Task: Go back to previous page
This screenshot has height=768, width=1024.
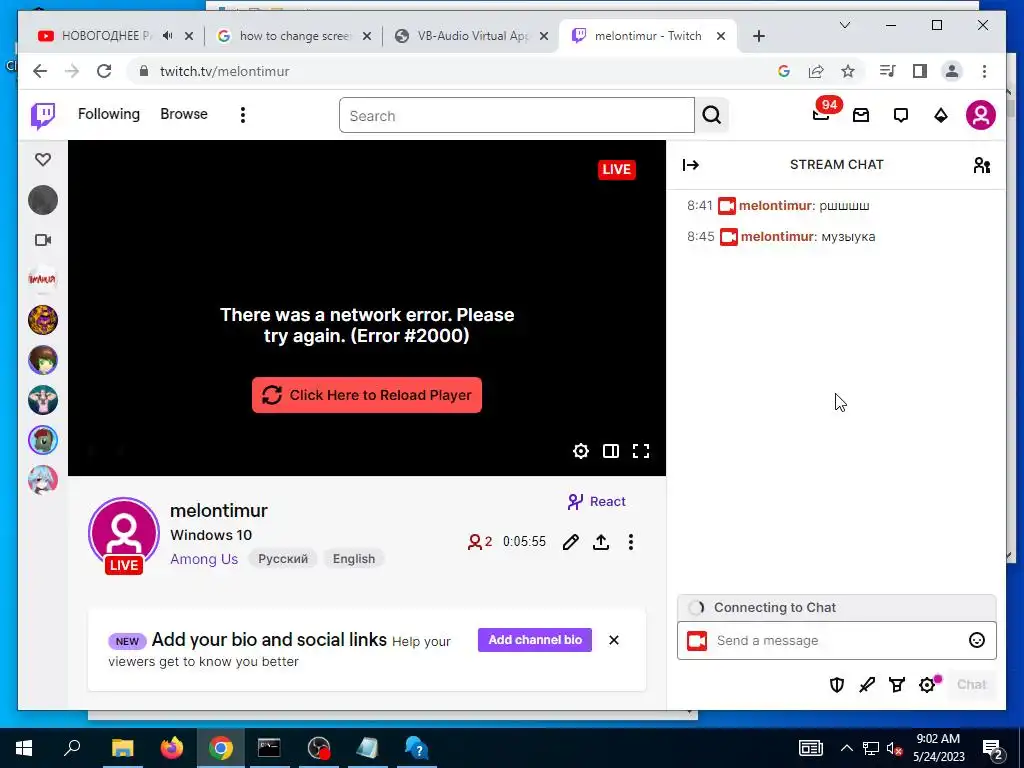Action: (40, 71)
